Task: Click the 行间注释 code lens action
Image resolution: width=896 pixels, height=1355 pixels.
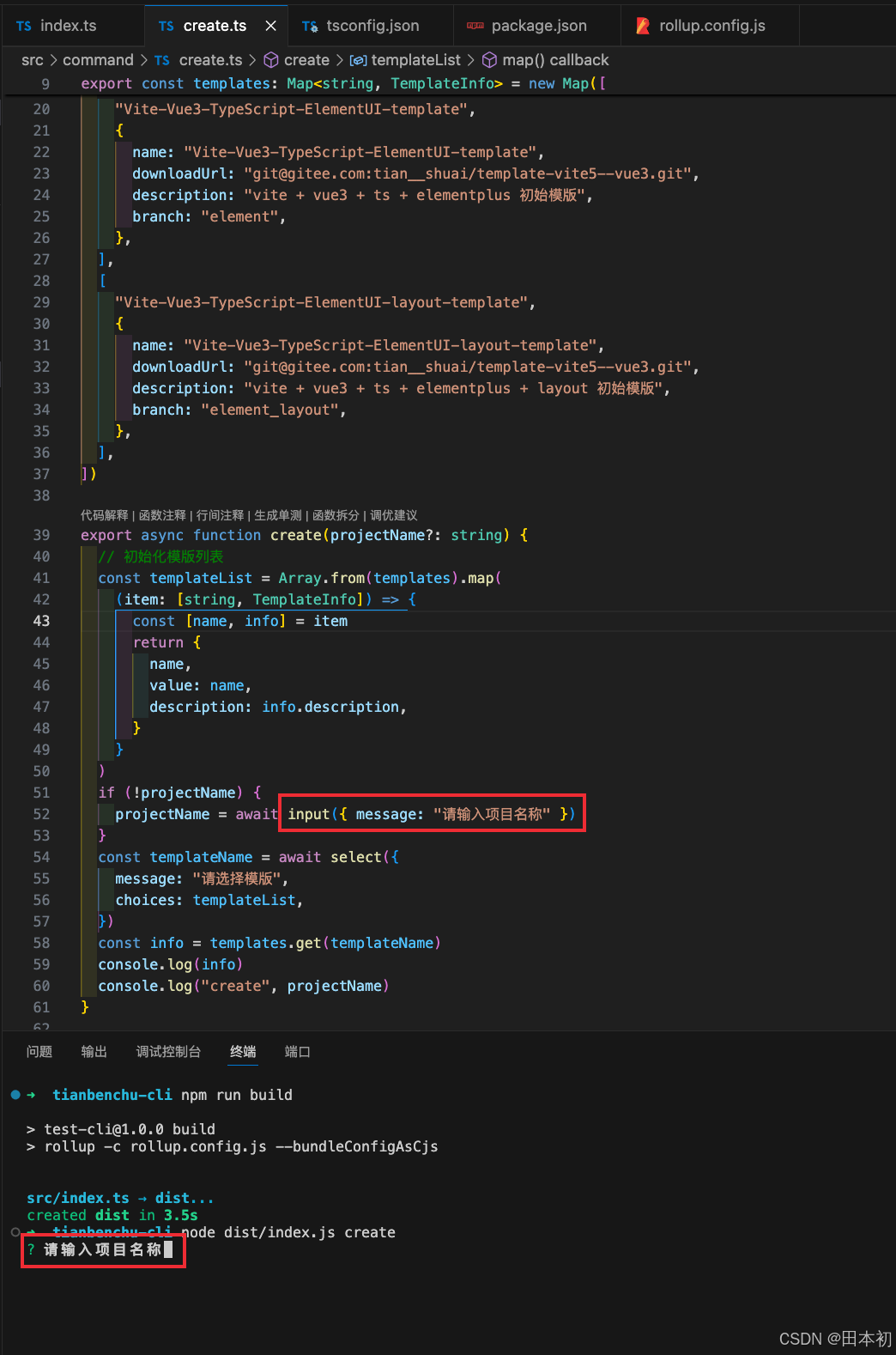Action: tap(220, 515)
